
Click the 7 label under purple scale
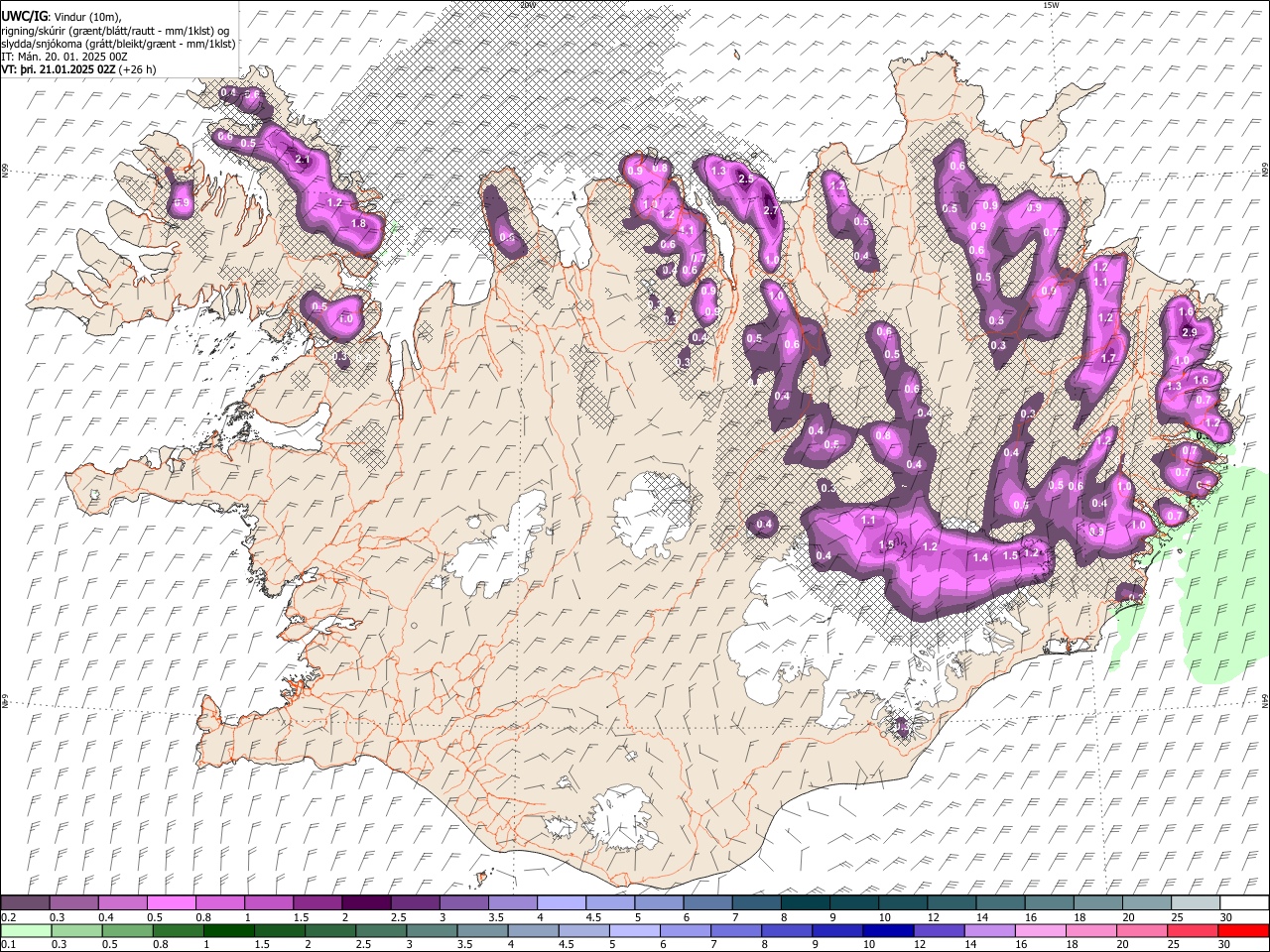(x=736, y=917)
